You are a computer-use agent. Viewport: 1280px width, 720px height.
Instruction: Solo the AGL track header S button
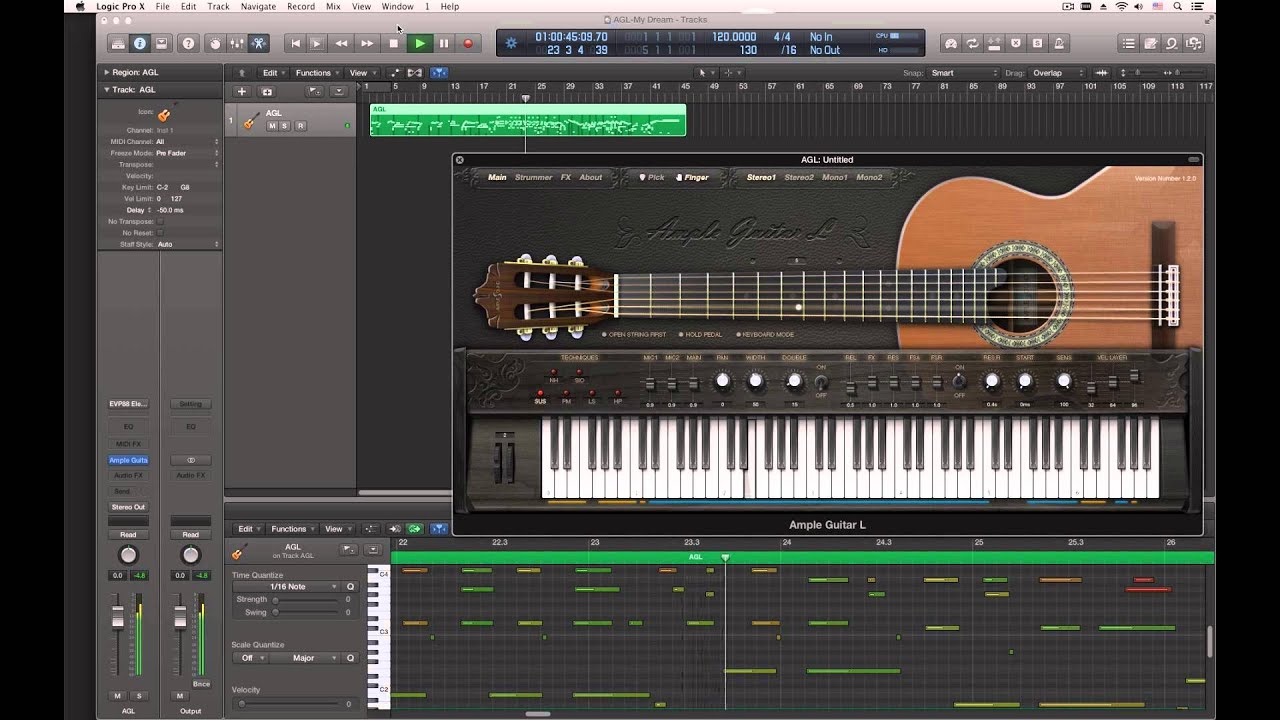[x=284, y=126]
